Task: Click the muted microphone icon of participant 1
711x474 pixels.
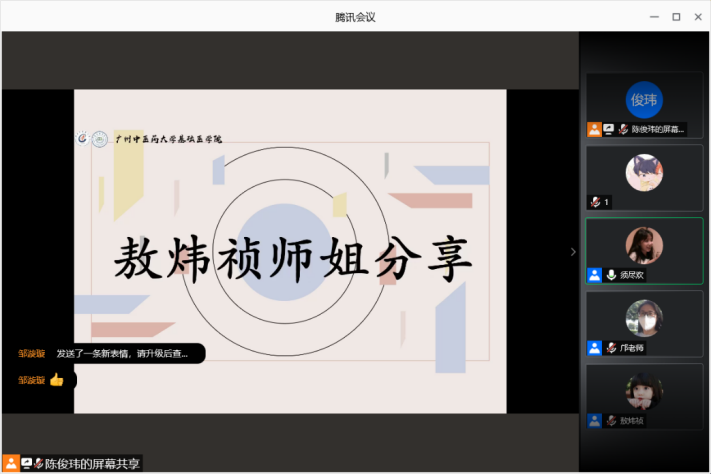Action: pos(595,202)
